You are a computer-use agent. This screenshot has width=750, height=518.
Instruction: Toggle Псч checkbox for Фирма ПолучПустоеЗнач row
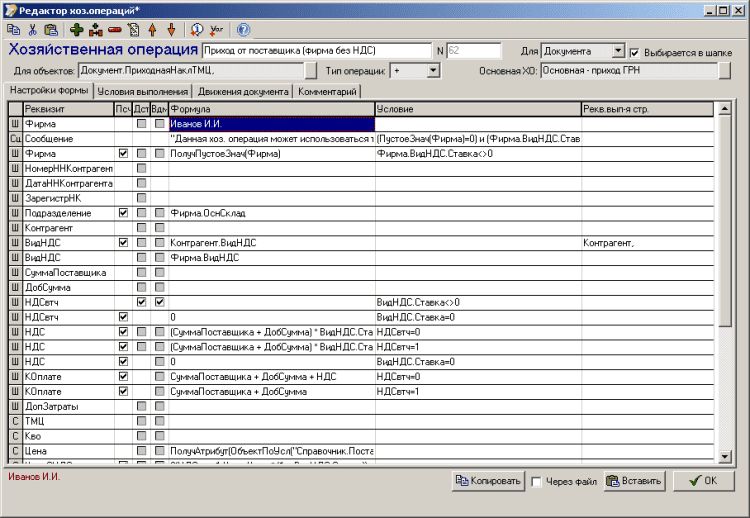(x=123, y=154)
